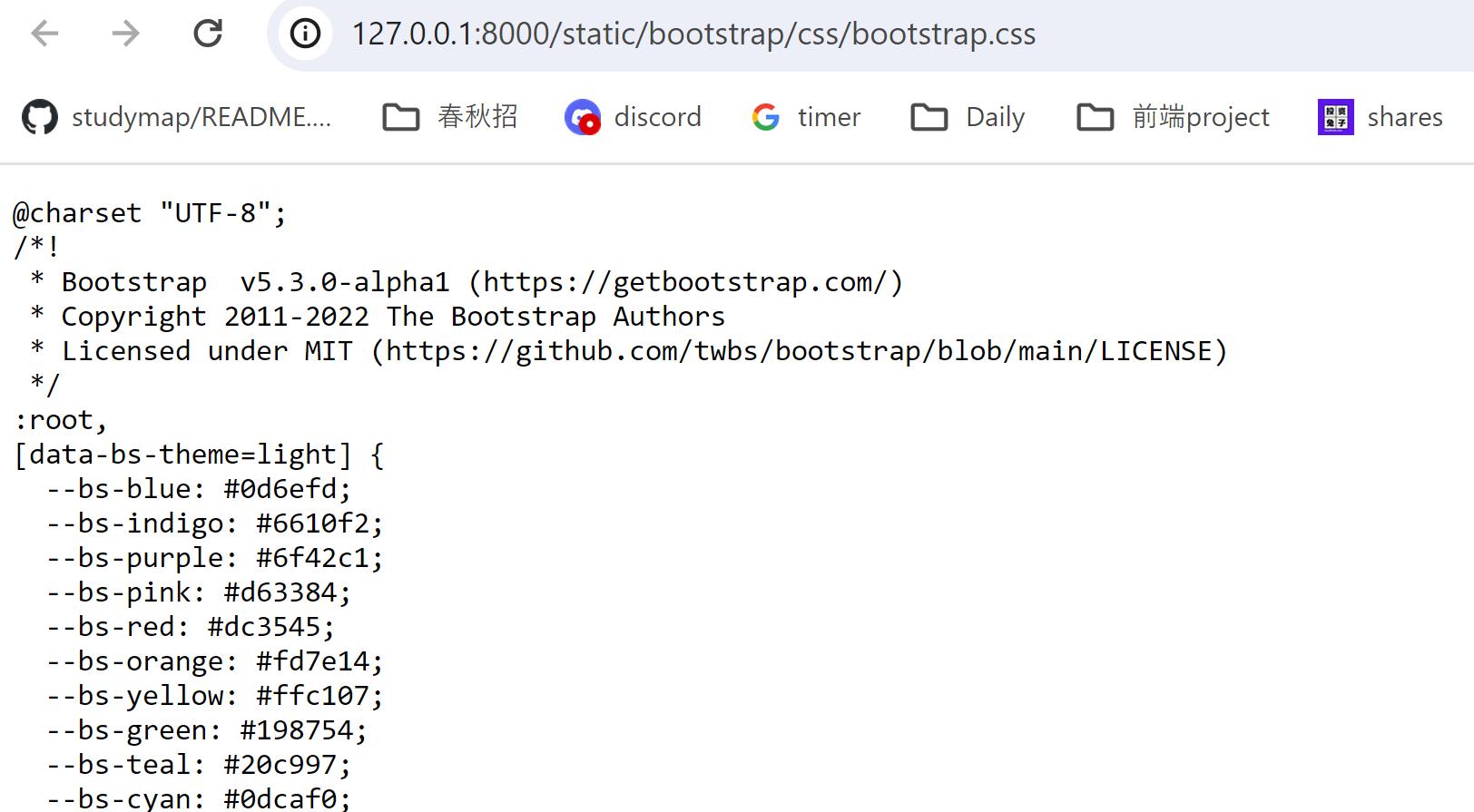This screenshot has width=1474, height=812.
Task: Click the Copyright 2011-2022 The Bootstrap Authors line
Action: (x=378, y=317)
